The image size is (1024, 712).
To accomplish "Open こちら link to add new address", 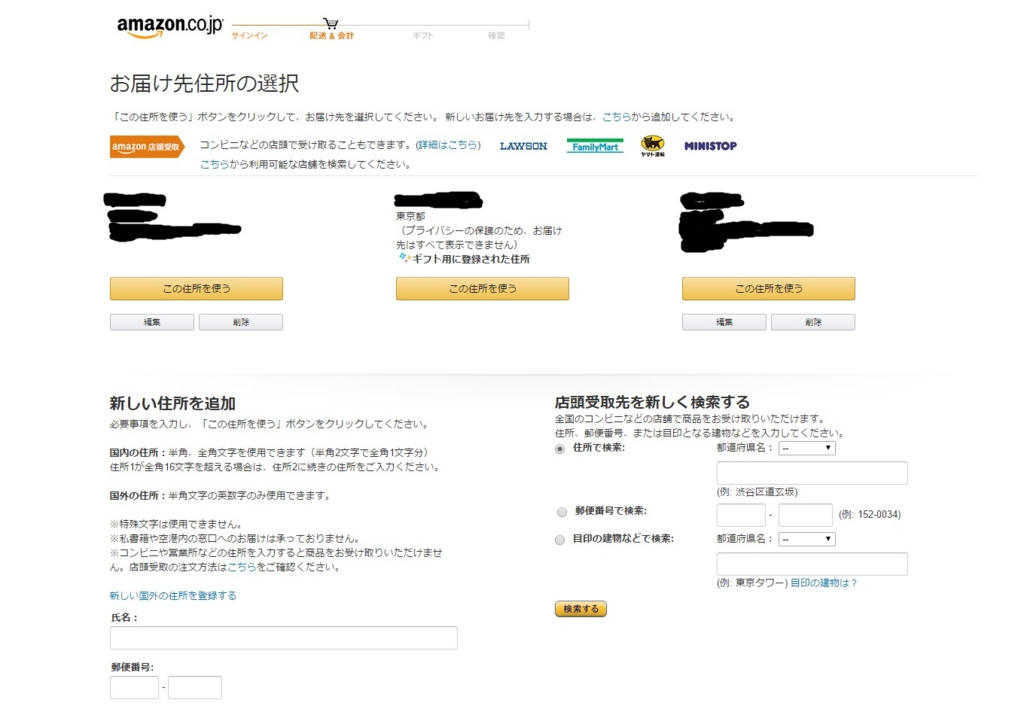I will [616, 117].
